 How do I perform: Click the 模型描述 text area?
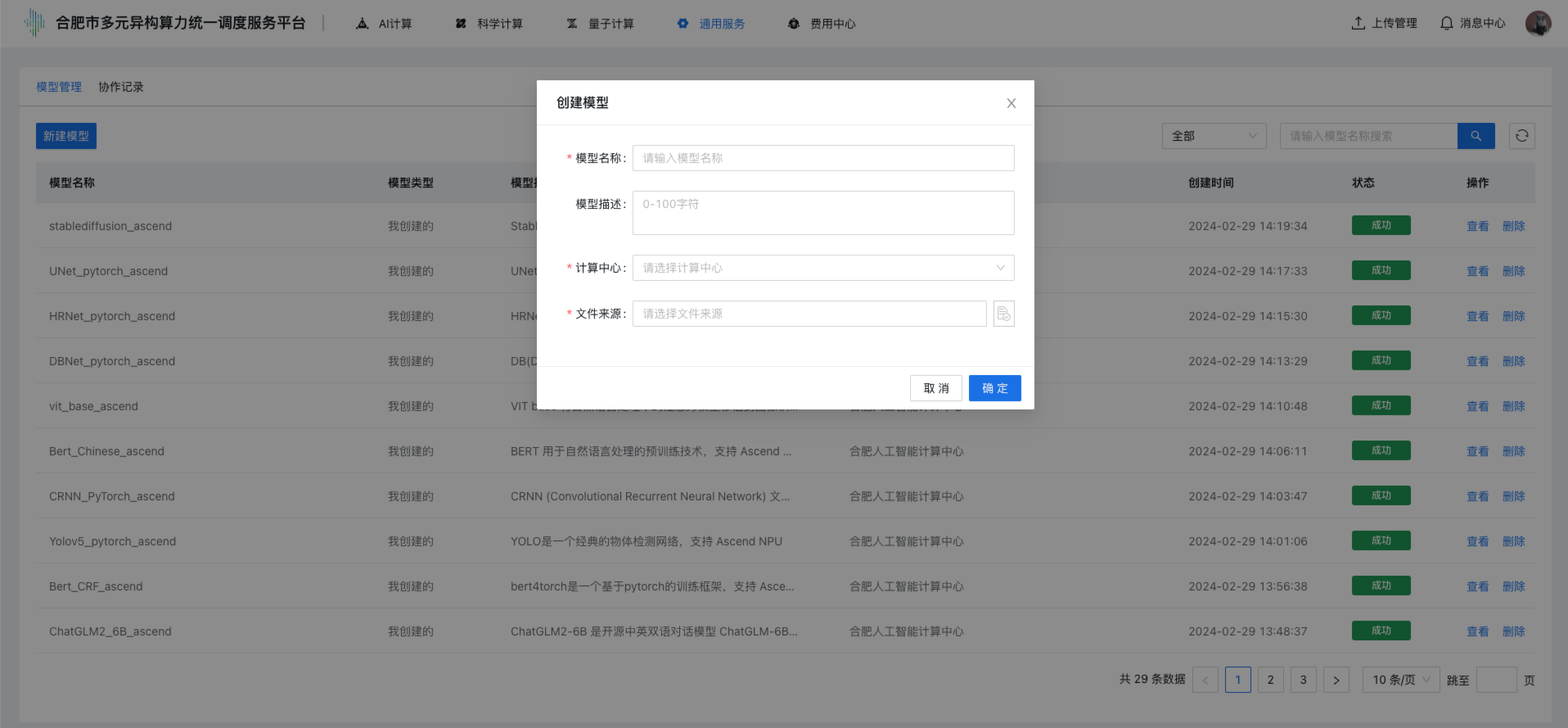point(822,213)
